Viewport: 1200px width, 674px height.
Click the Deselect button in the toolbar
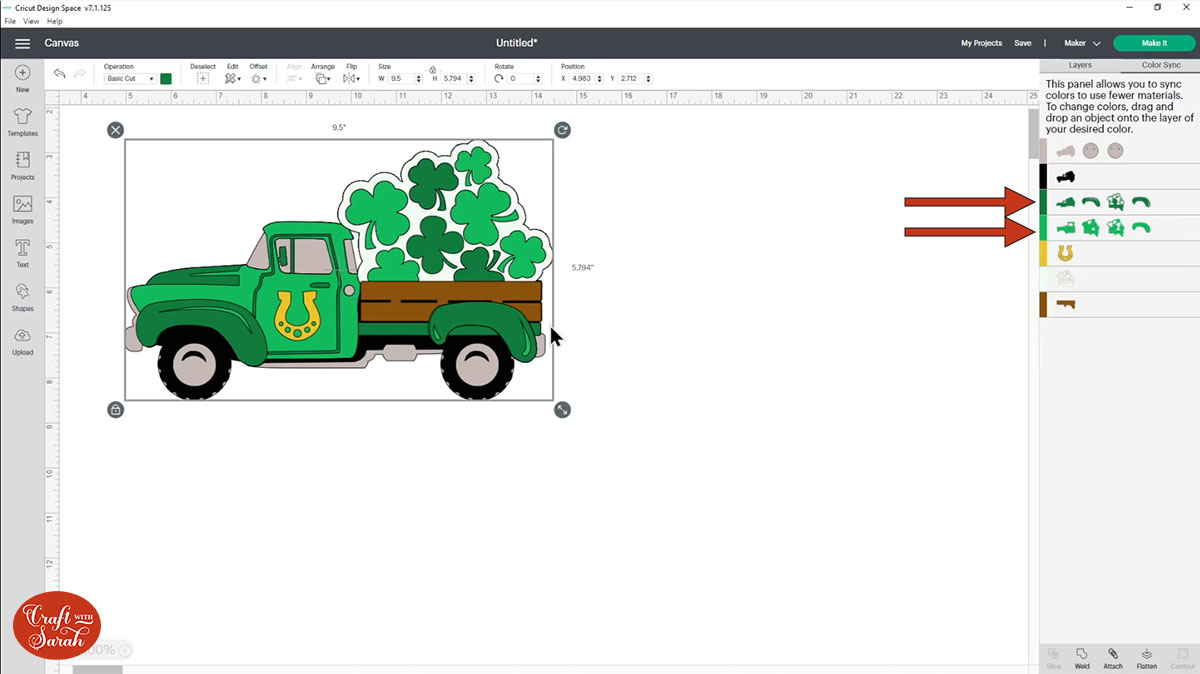click(x=203, y=78)
